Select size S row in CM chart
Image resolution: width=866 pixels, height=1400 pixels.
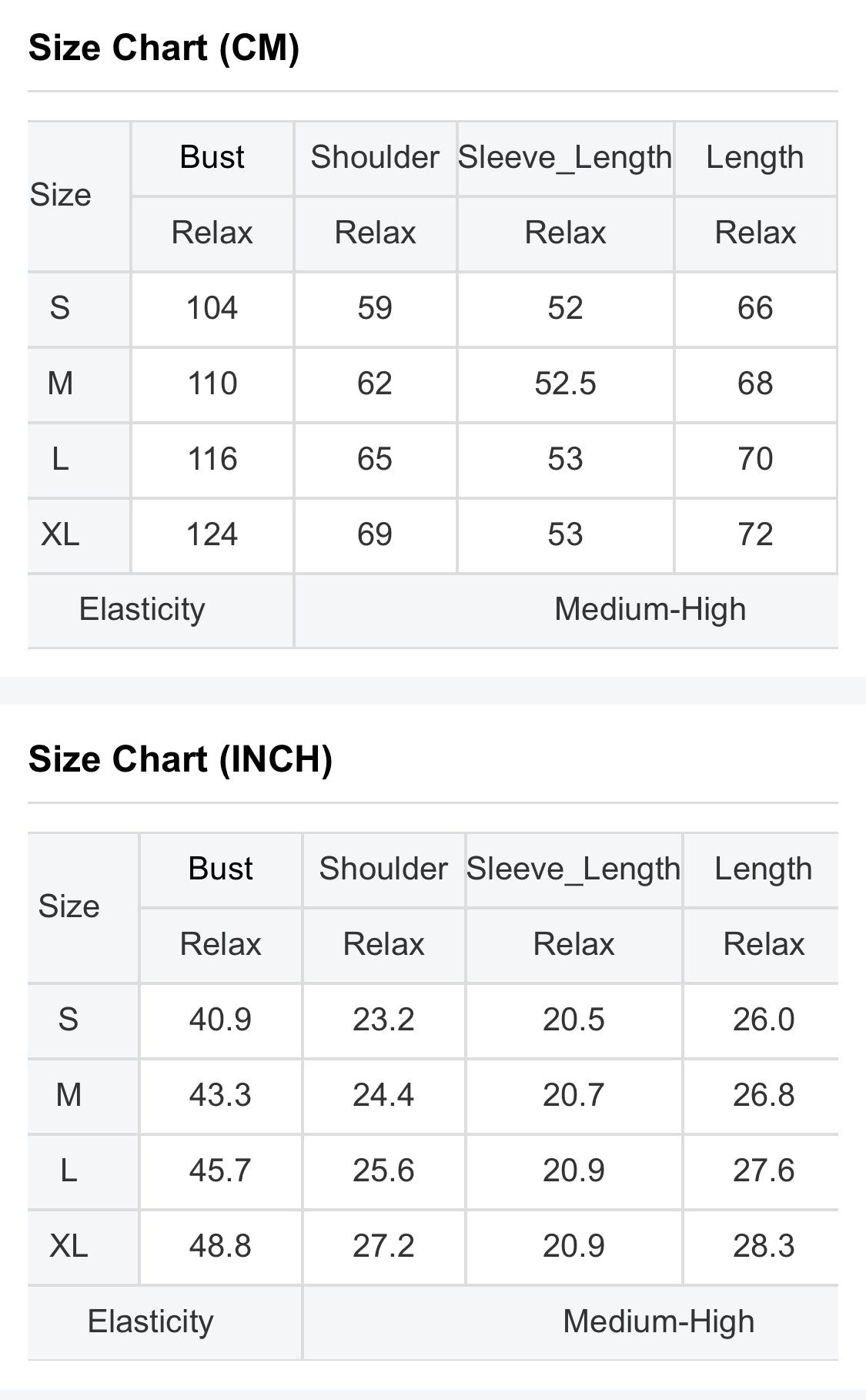[x=433, y=309]
